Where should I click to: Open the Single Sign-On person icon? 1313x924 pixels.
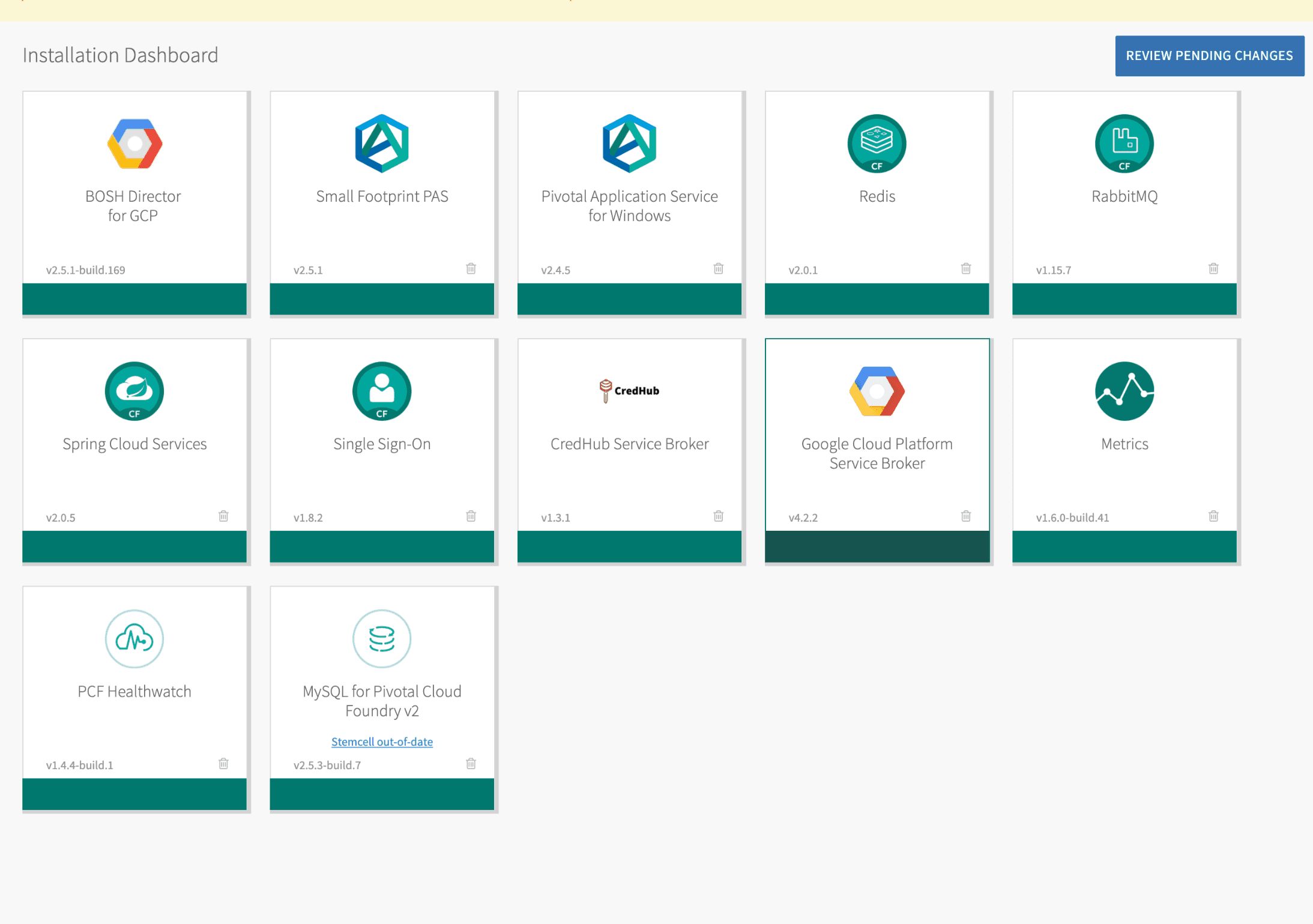pyautogui.click(x=382, y=391)
